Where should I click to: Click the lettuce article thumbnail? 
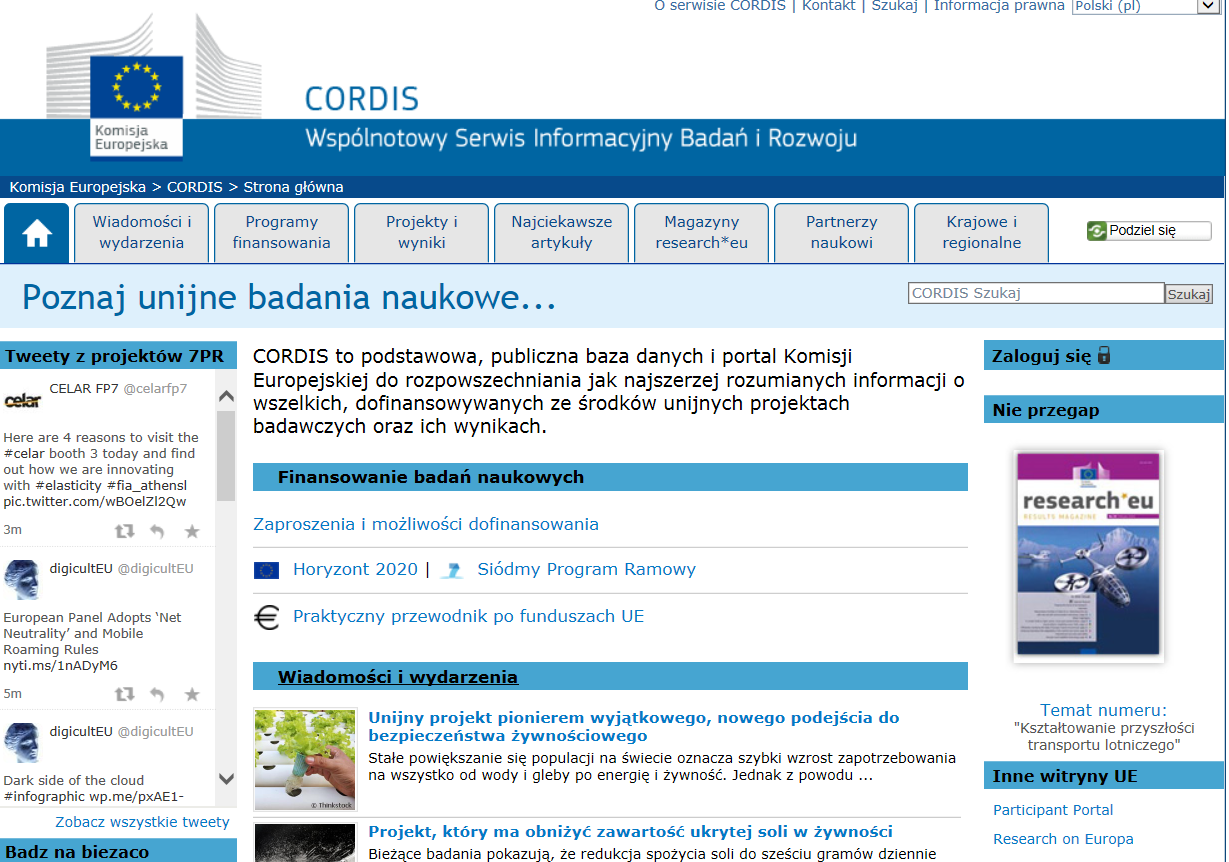point(305,760)
